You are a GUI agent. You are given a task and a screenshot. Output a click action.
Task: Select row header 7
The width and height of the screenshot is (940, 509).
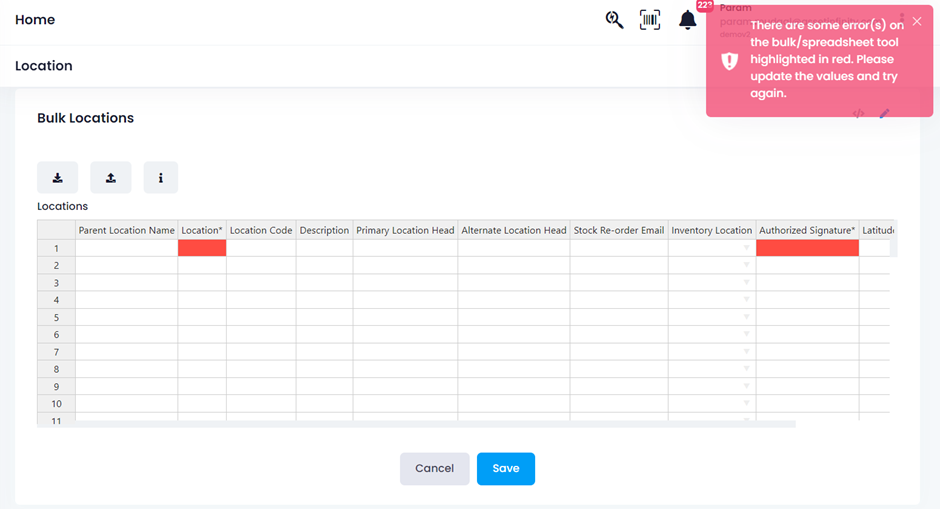tap(56, 352)
